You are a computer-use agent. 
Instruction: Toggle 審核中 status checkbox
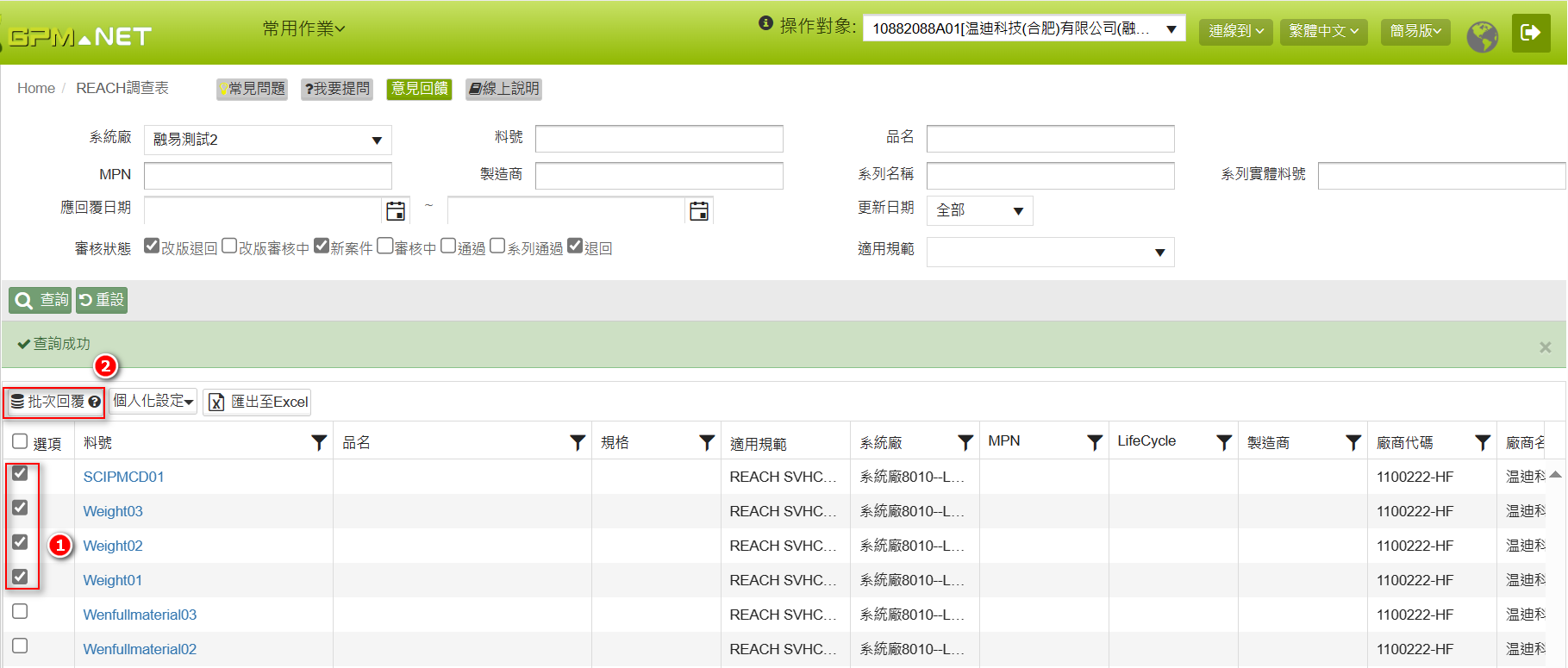pyautogui.click(x=385, y=246)
